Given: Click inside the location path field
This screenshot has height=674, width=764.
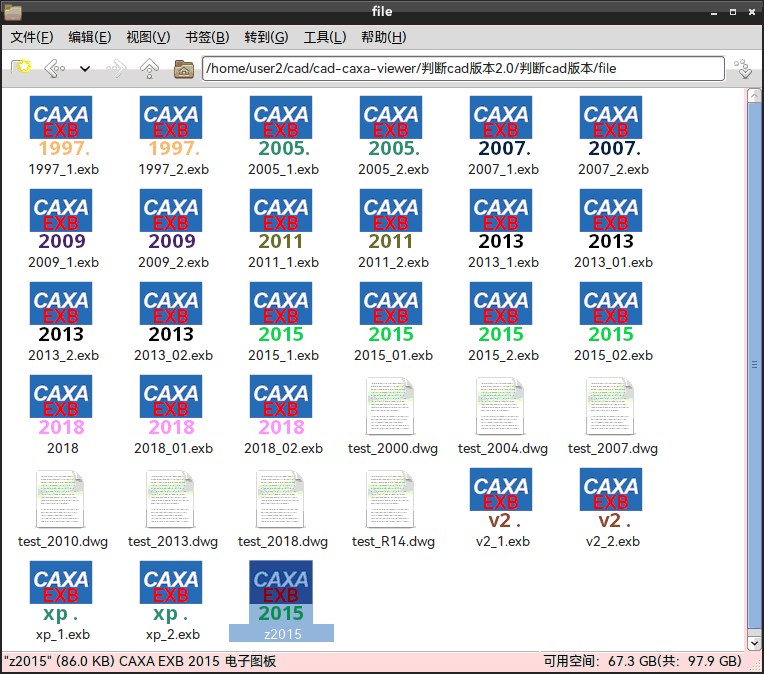Looking at the screenshot, I should 462,68.
